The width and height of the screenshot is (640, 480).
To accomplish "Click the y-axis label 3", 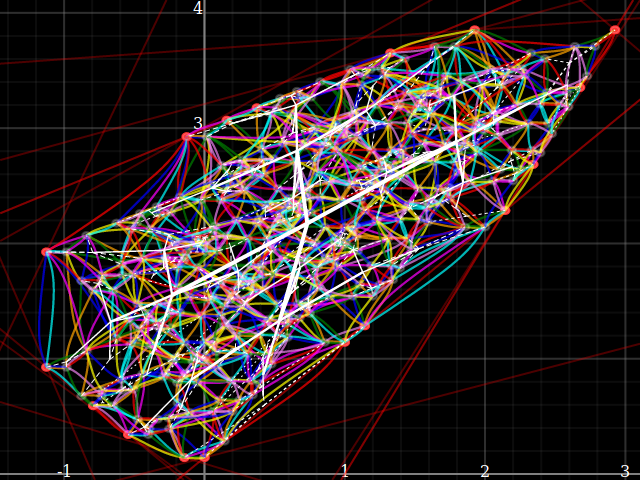I will tap(198, 124).
